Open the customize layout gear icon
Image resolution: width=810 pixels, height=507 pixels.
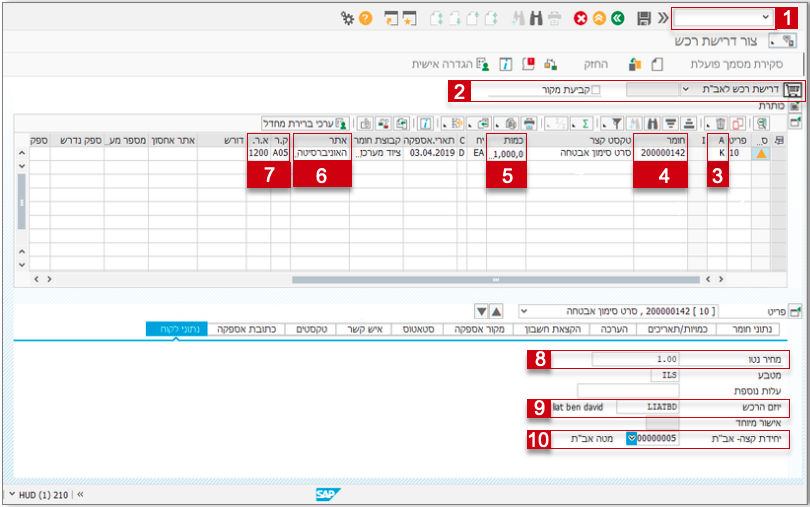click(347, 19)
